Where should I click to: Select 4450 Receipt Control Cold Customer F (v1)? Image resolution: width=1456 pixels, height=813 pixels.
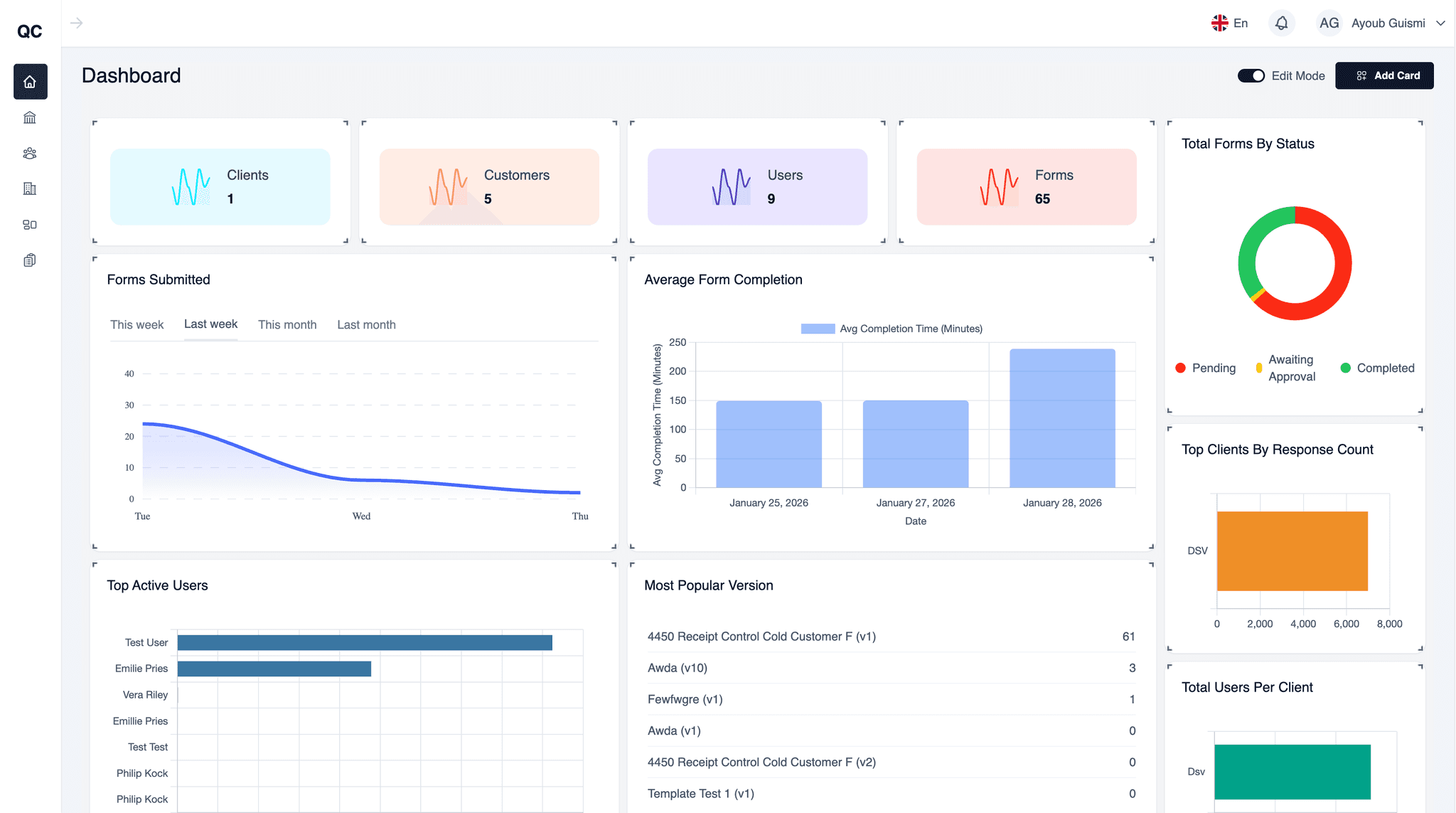pyautogui.click(x=892, y=637)
